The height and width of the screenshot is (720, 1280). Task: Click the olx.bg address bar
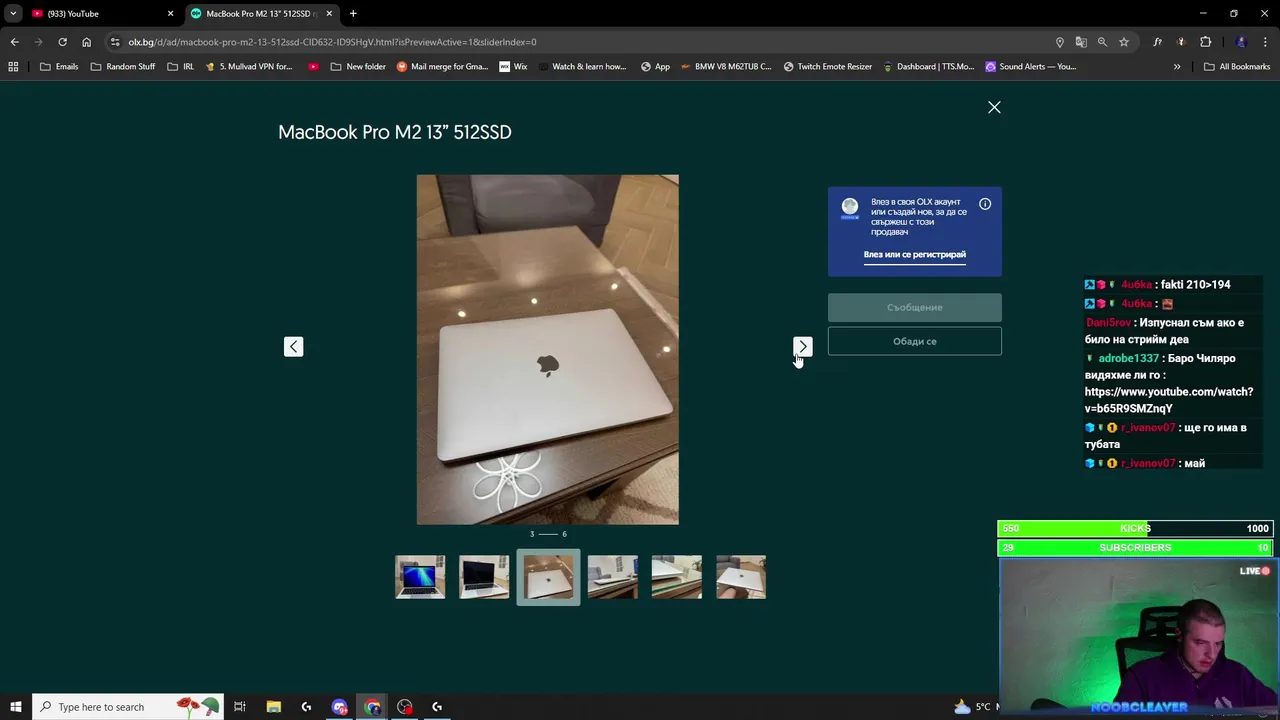click(580, 42)
